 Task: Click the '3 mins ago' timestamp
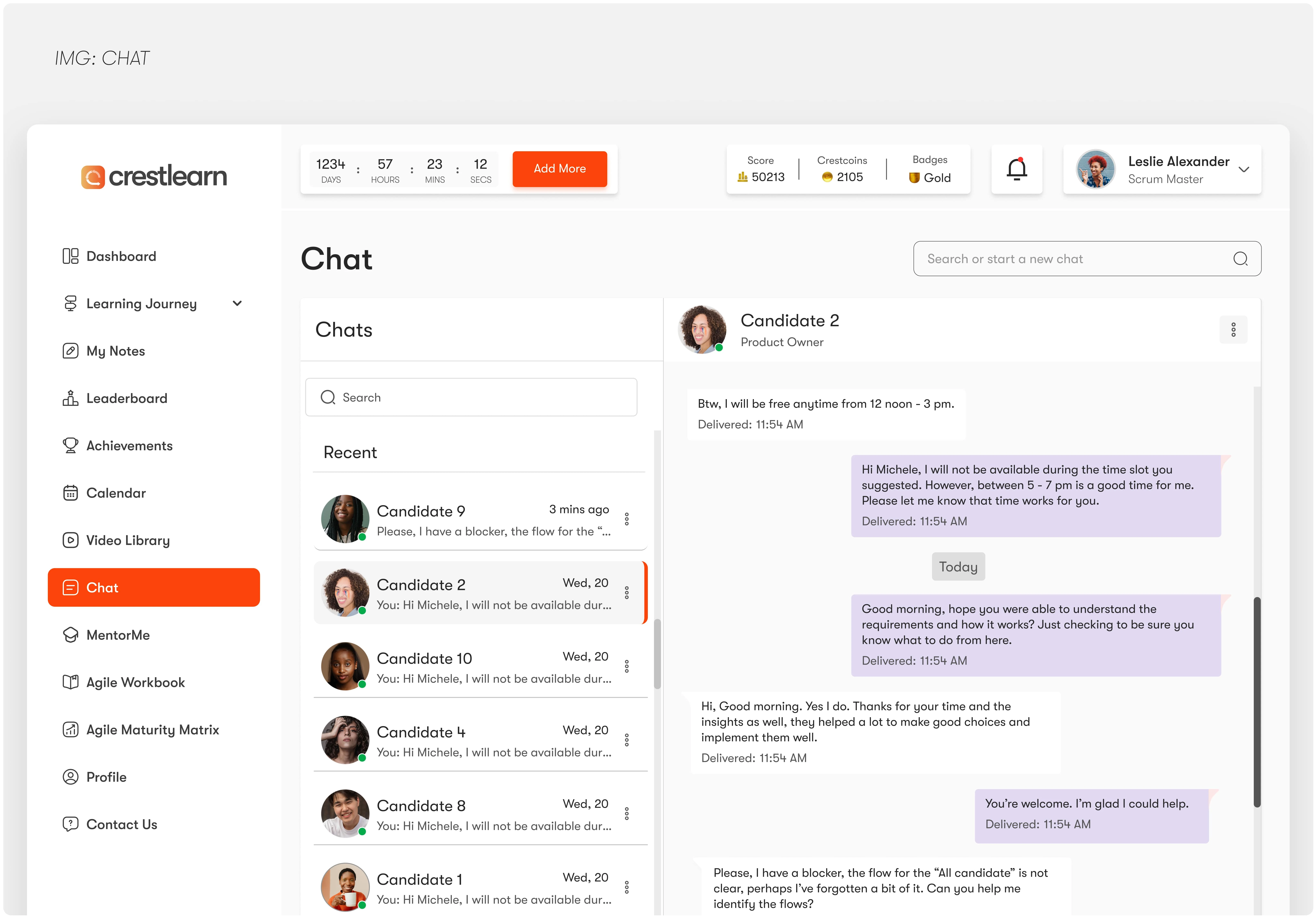click(579, 509)
